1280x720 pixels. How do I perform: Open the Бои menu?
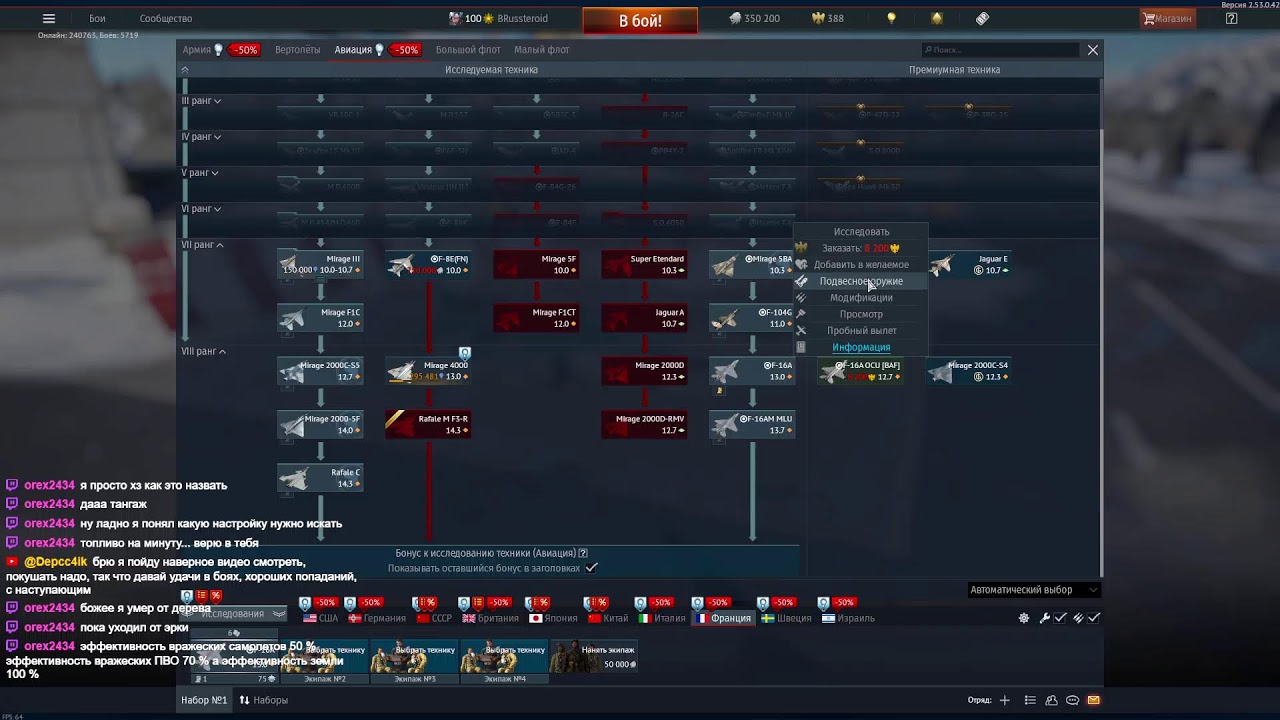point(97,18)
